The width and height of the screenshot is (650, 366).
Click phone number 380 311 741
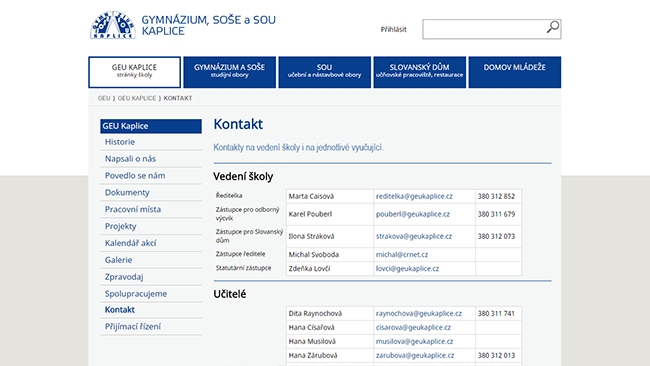(496, 313)
